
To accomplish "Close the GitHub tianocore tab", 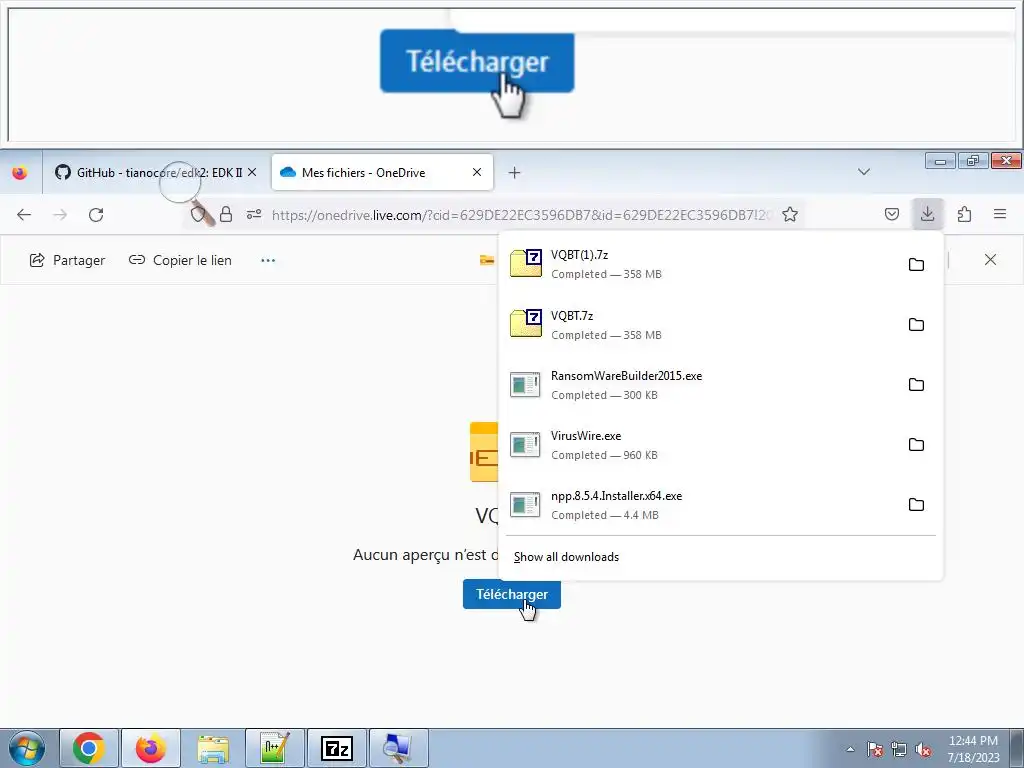I will [252, 172].
